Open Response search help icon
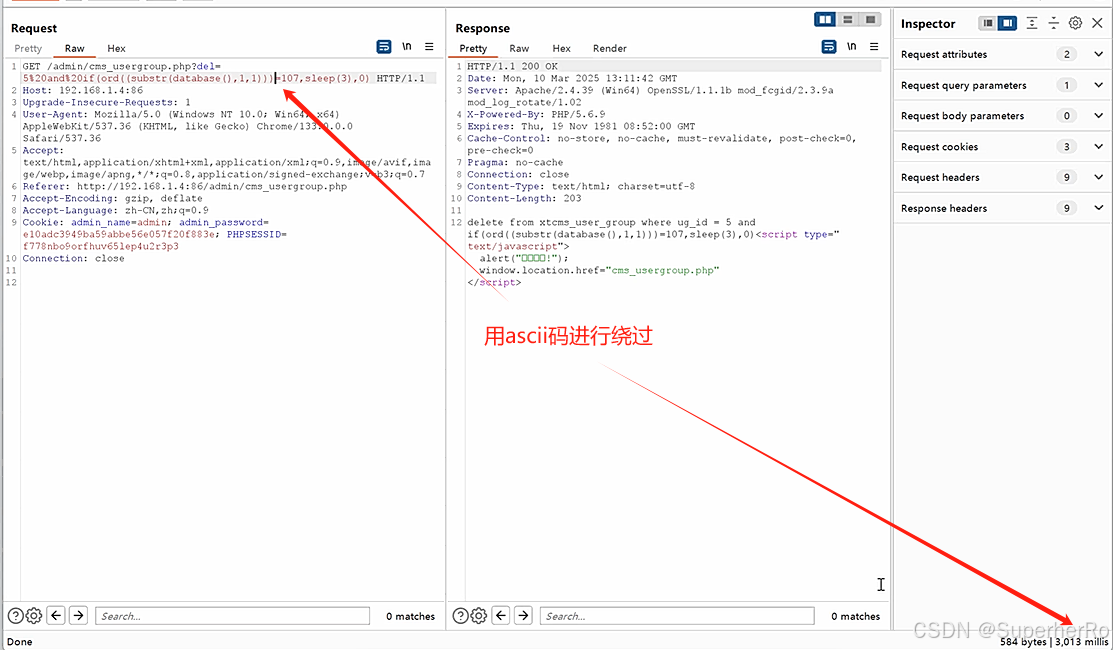1113x650 pixels. (461, 616)
